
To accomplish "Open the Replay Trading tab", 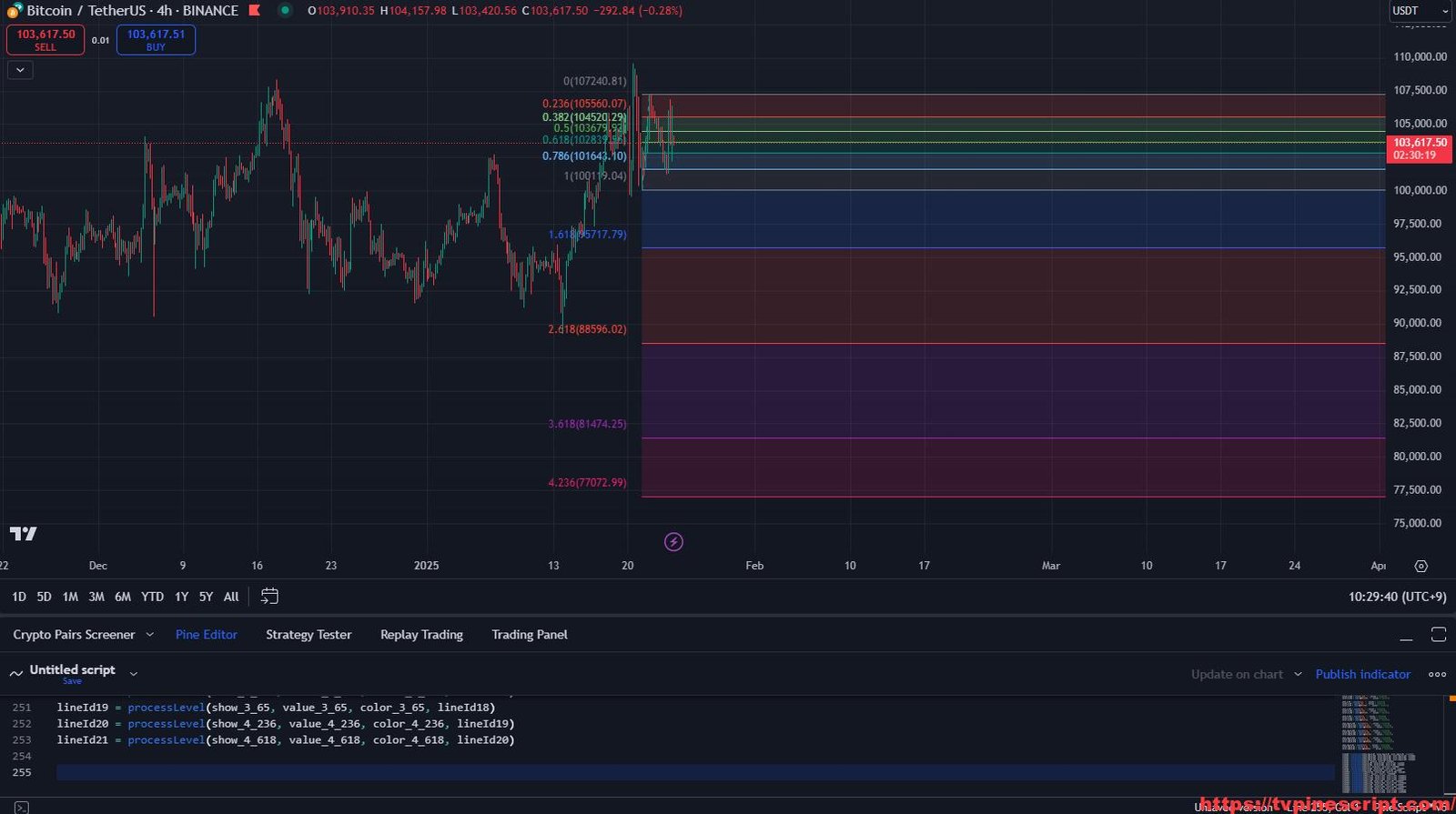I will [421, 635].
